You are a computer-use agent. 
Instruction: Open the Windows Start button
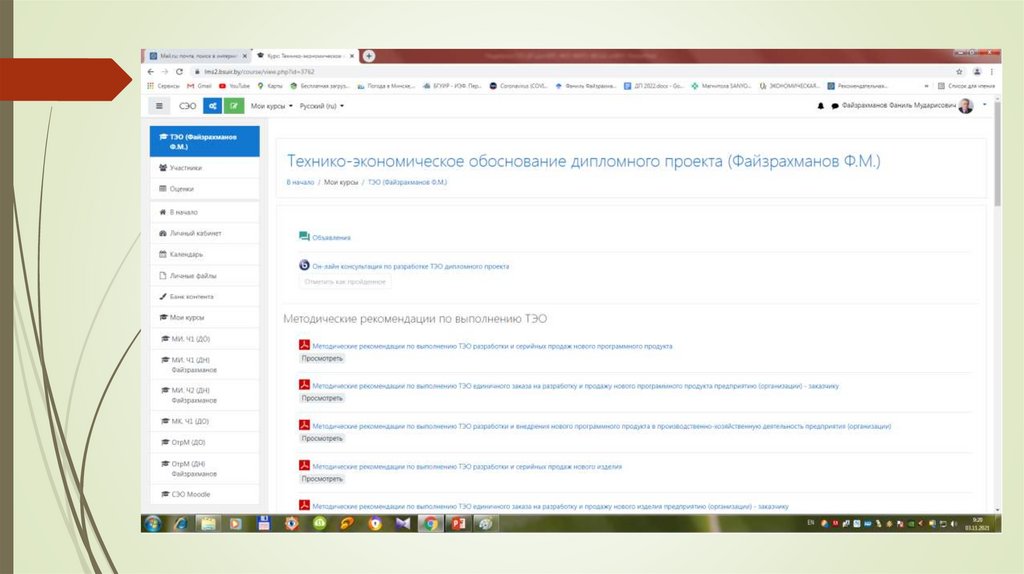[x=153, y=524]
